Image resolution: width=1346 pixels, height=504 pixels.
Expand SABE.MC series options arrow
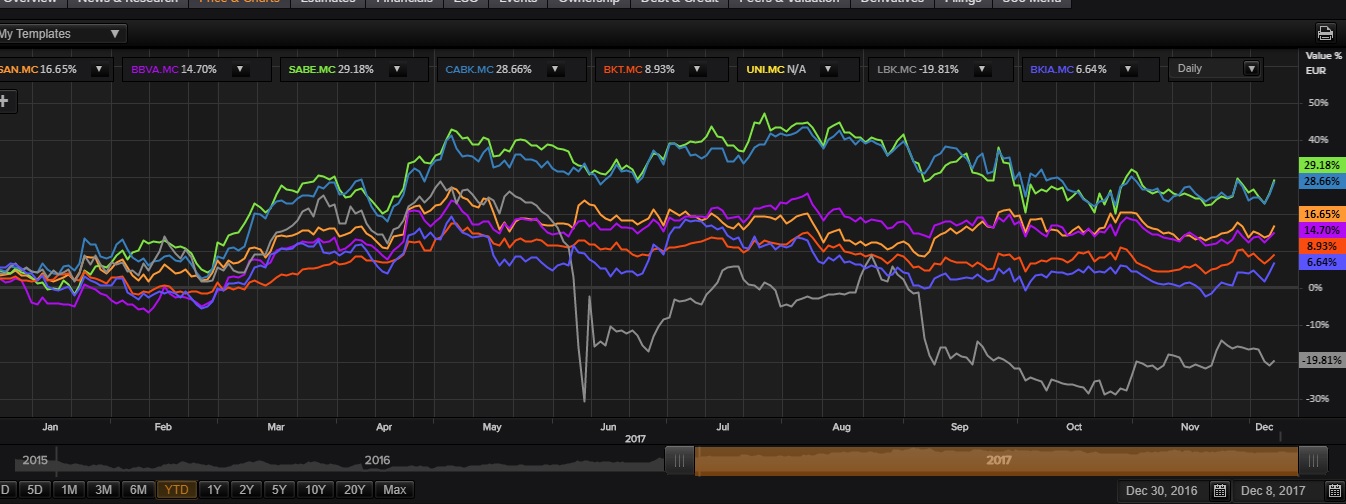[x=396, y=69]
